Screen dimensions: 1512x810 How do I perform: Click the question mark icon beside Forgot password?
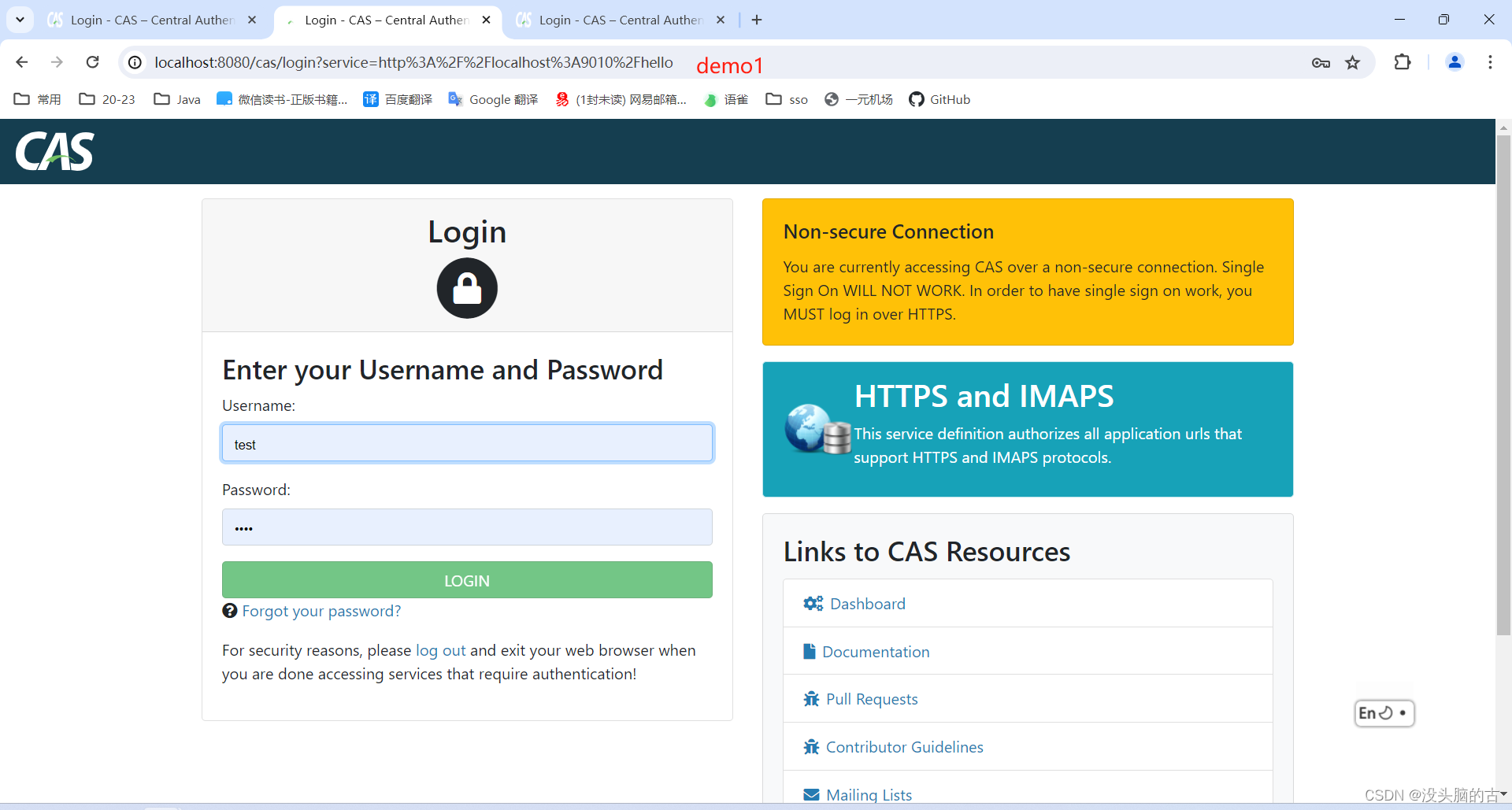(x=229, y=611)
